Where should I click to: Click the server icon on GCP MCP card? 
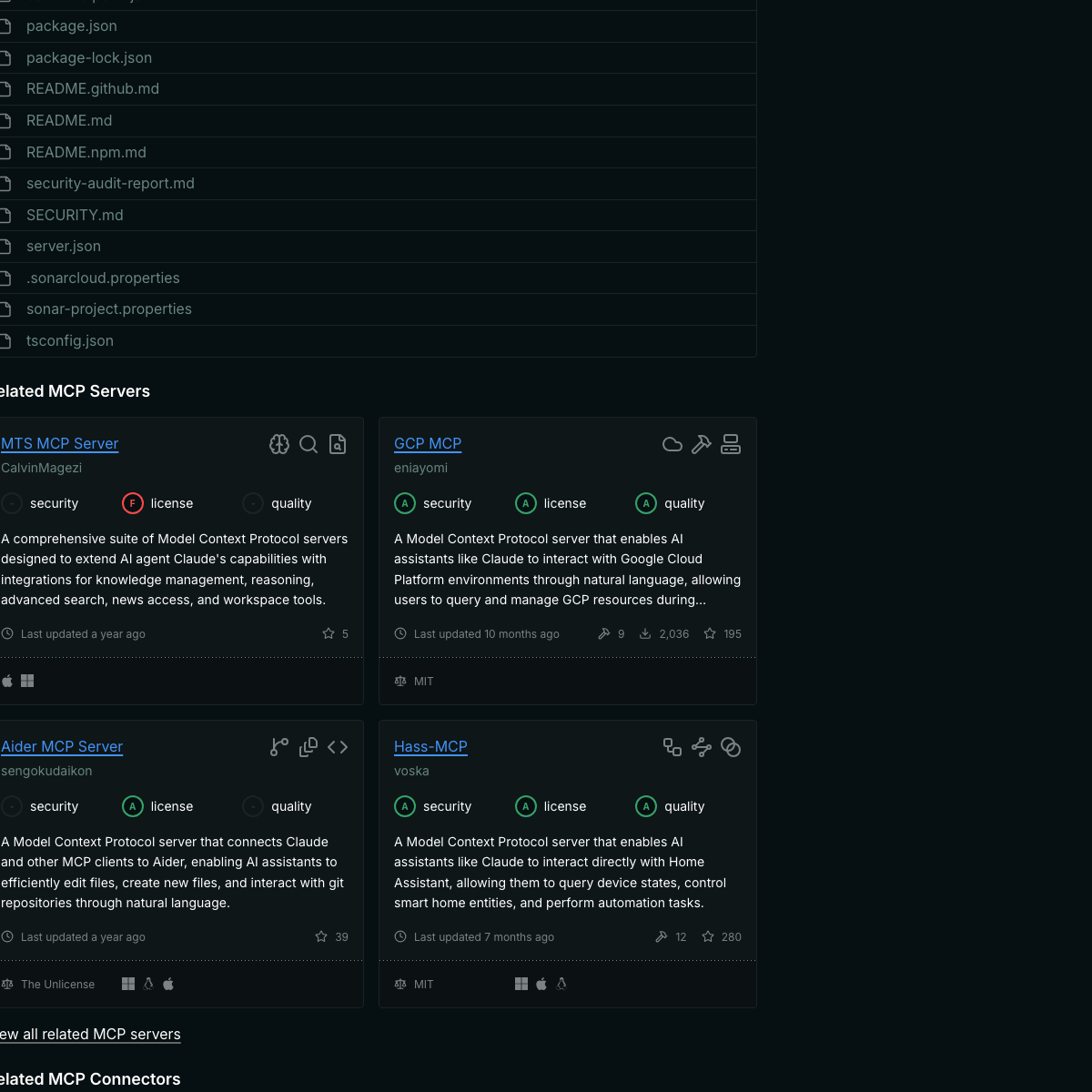731,444
